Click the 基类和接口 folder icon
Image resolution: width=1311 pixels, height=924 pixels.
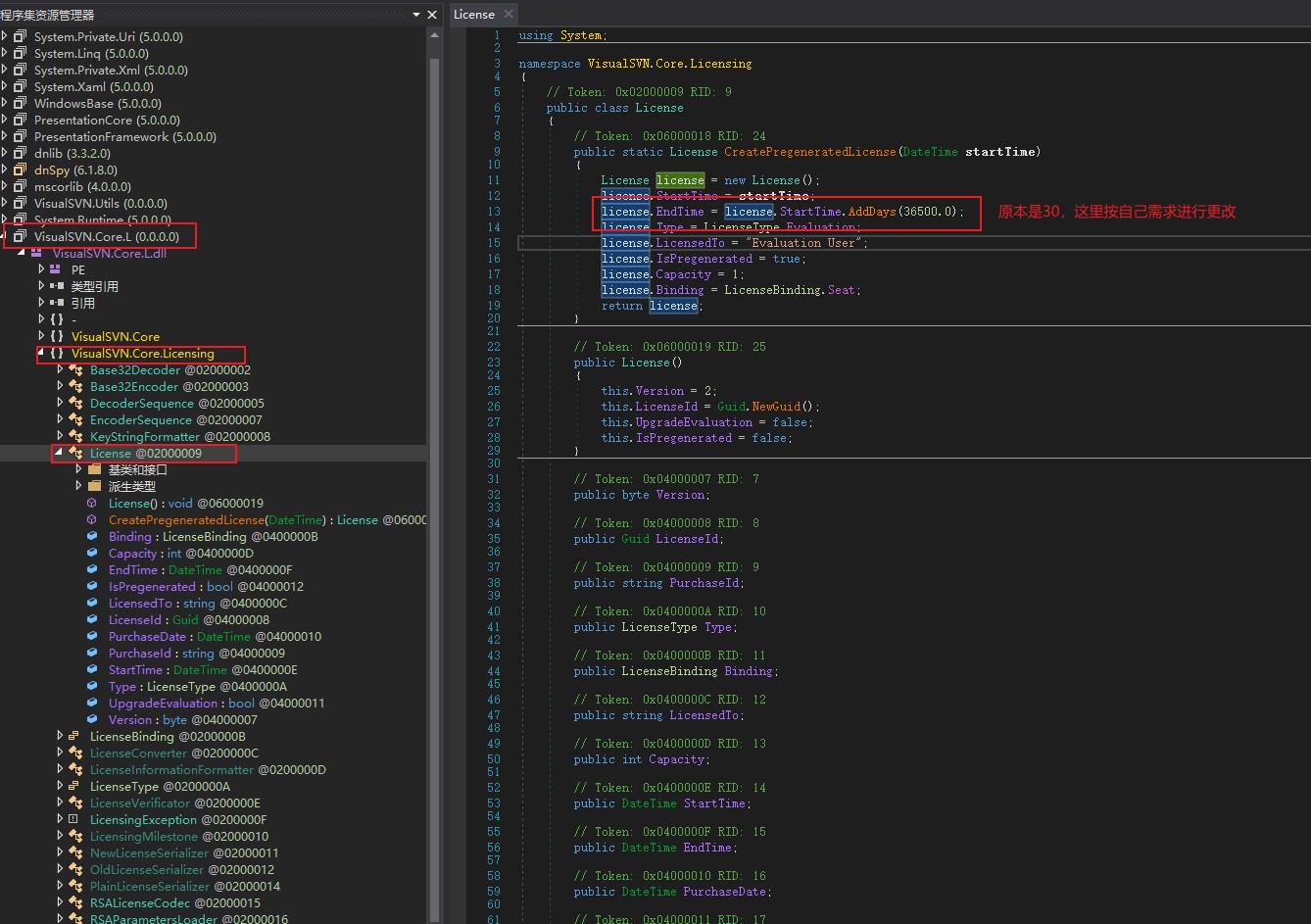pos(94,469)
